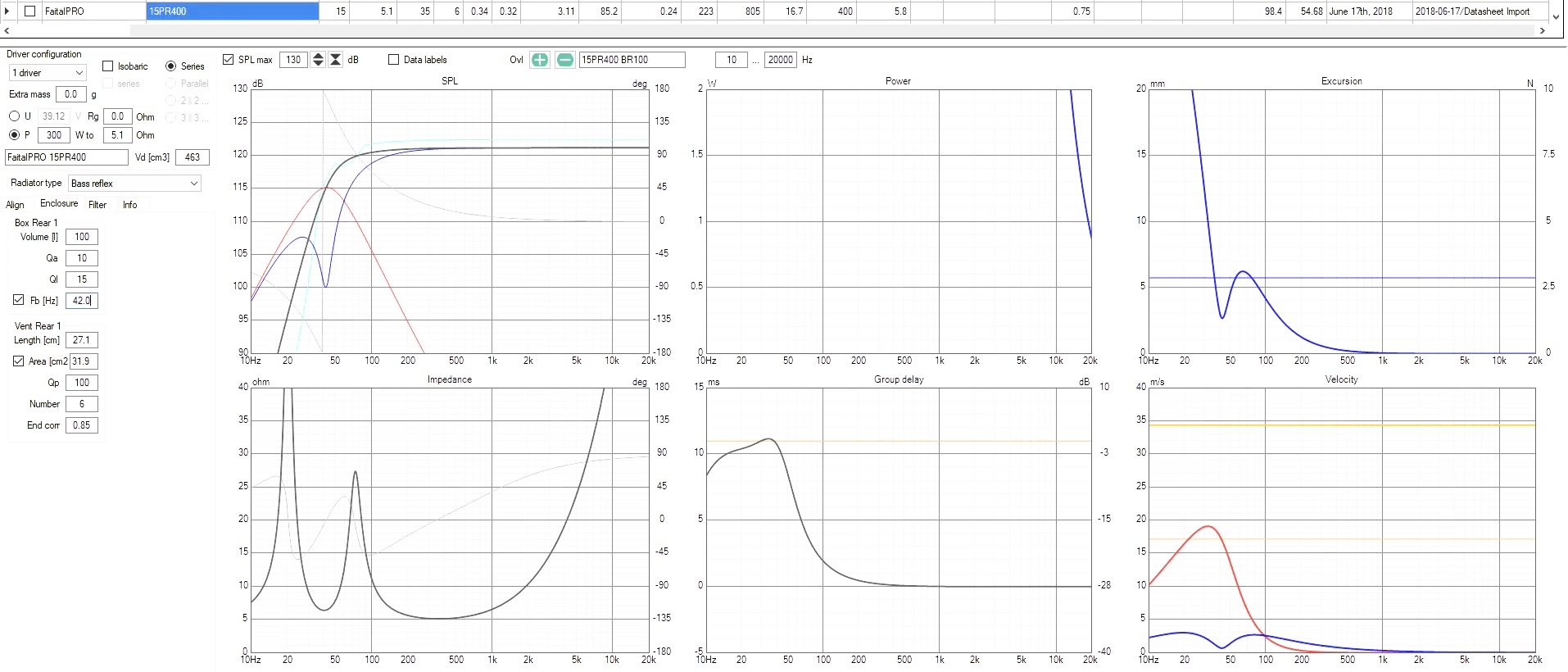Click inside the SPL chart

[x=450, y=221]
